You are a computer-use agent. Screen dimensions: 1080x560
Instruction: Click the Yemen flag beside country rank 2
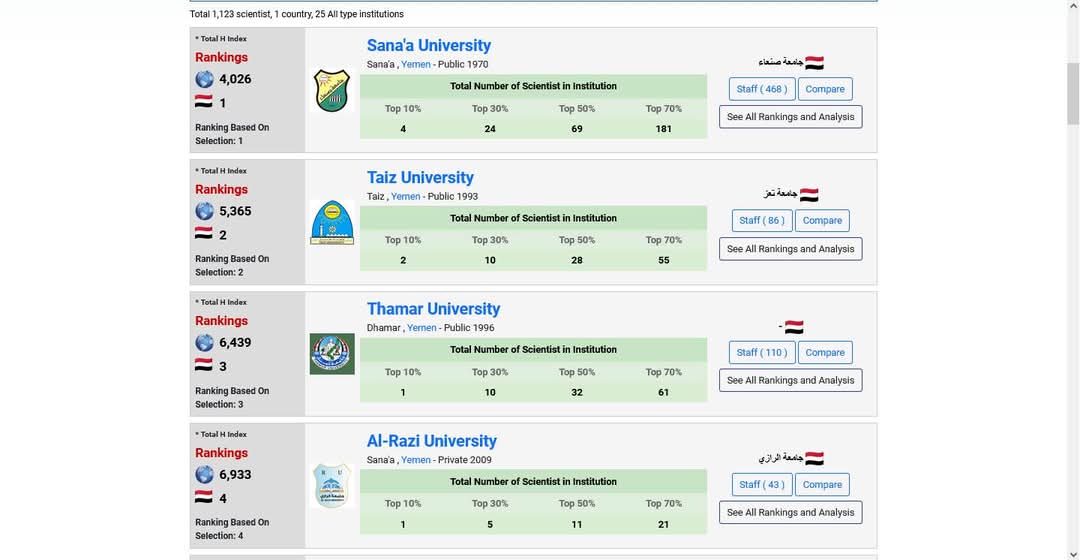point(203,234)
